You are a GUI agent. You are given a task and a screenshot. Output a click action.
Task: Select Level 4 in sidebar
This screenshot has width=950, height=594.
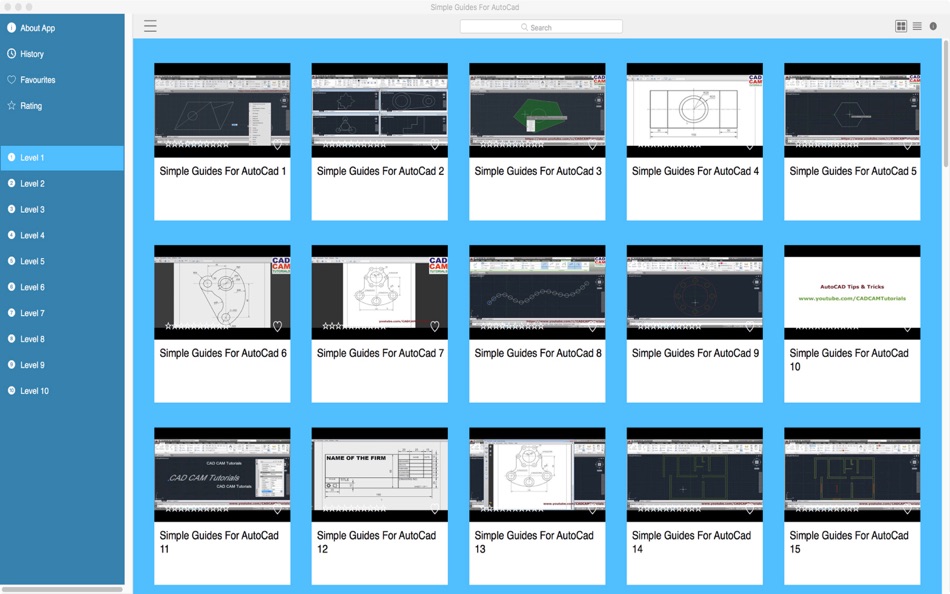[x=62, y=235]
